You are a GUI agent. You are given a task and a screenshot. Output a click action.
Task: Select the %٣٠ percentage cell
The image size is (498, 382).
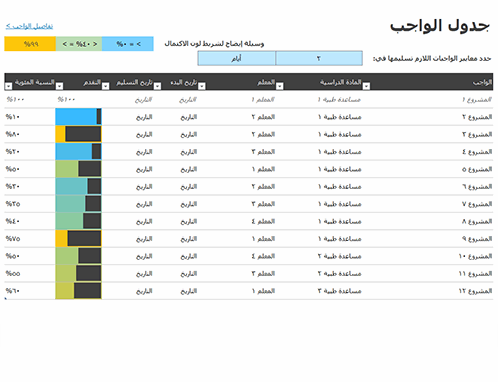tap(13, 186)
